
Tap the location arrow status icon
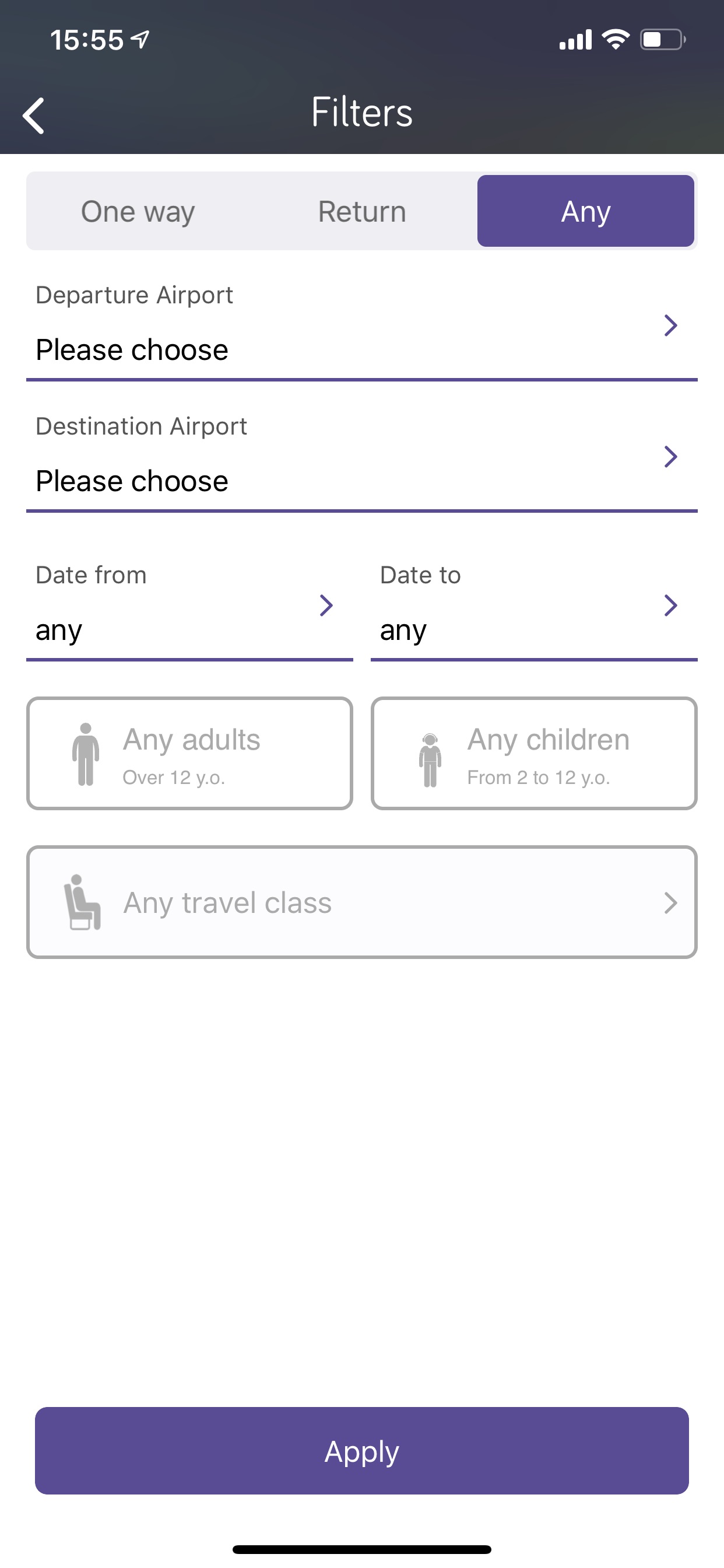(140, 40)
